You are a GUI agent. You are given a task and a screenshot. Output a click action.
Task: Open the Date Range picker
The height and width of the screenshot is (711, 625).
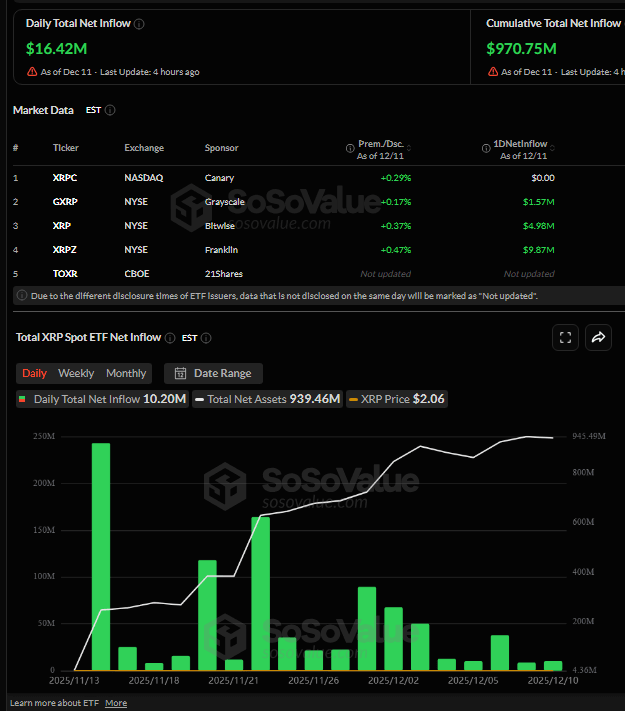click(213, 373)
